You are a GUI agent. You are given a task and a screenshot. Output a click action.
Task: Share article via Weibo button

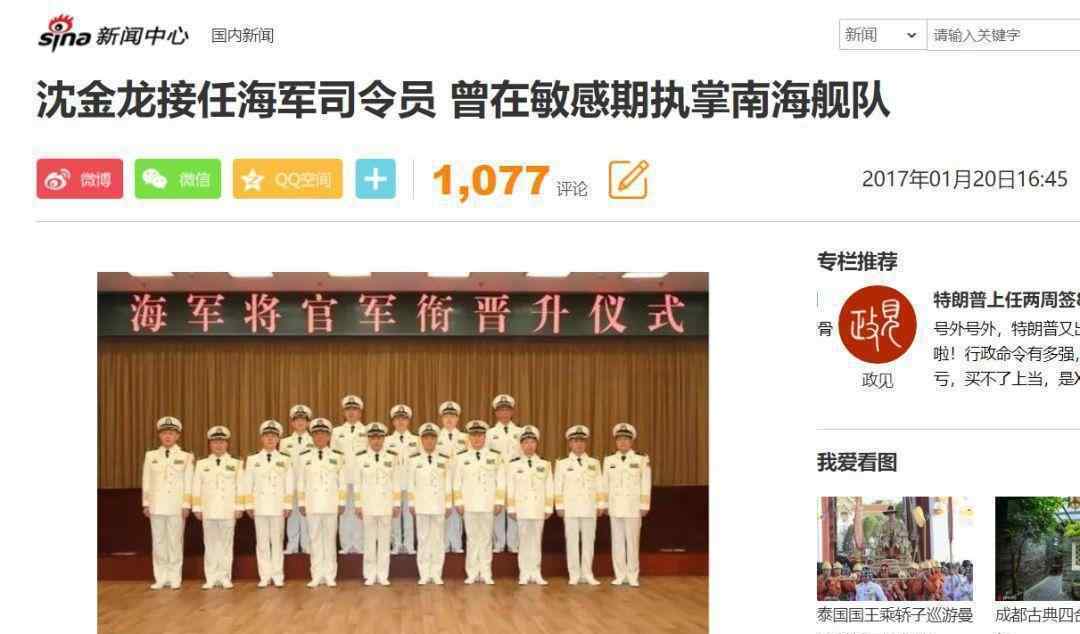[80, 179]
